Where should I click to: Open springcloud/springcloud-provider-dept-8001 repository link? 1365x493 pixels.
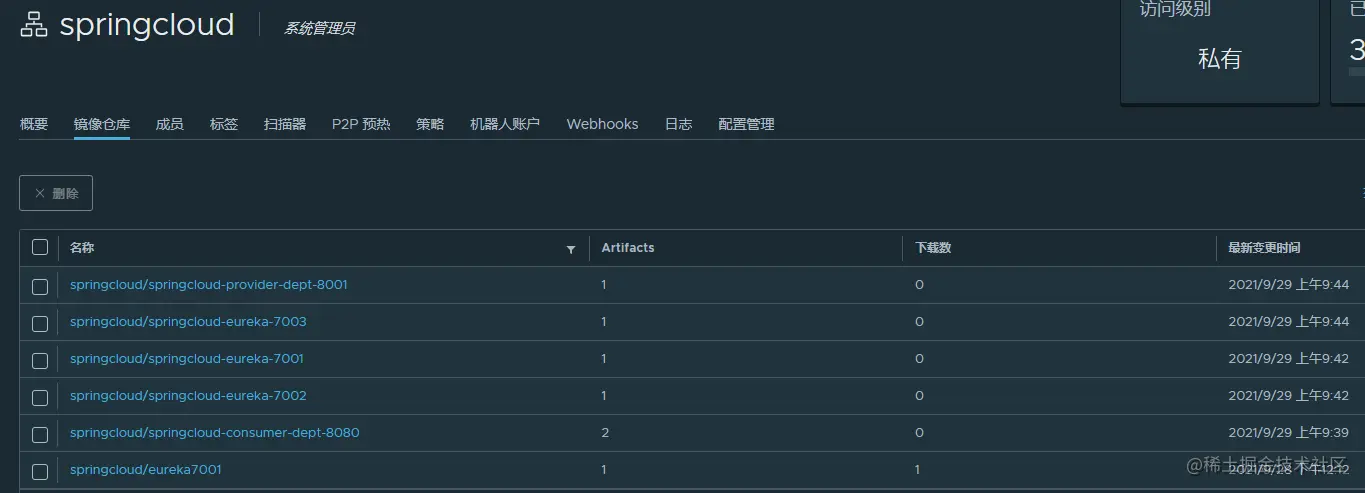point(209,285)
